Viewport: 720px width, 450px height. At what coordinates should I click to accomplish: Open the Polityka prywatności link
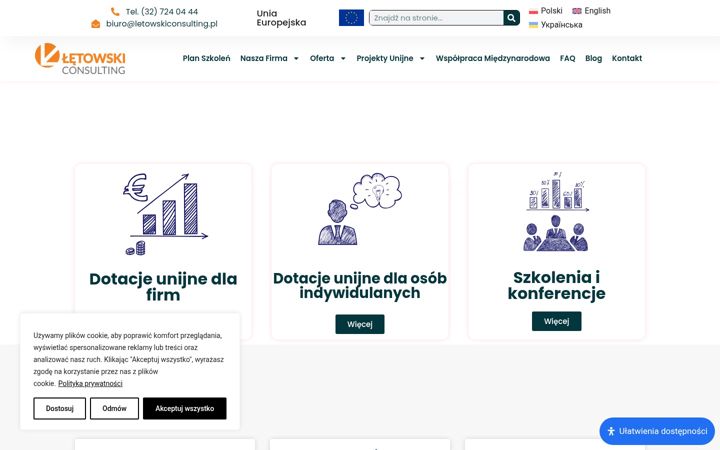click(90, 383)
